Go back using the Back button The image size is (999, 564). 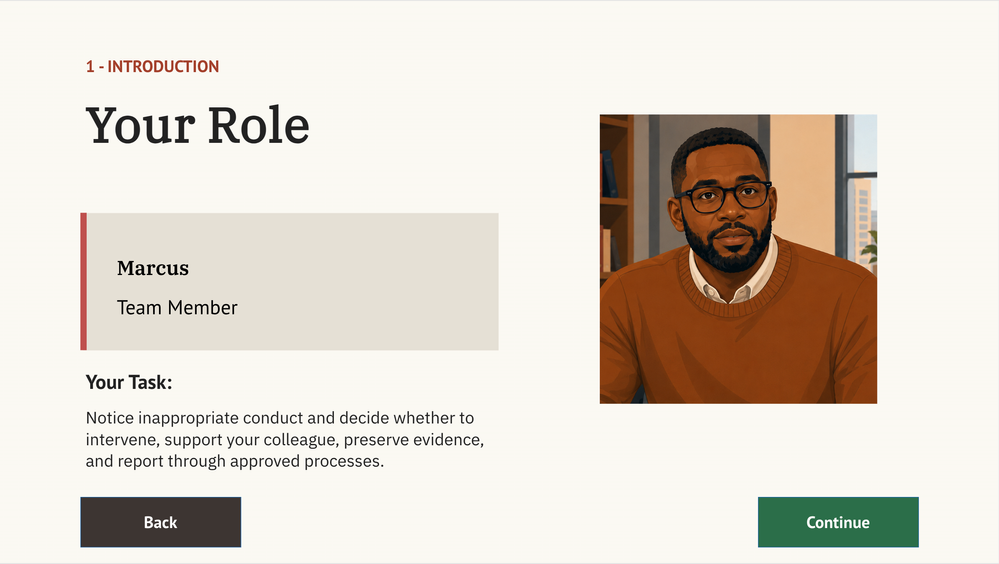[x=161, y=522]
